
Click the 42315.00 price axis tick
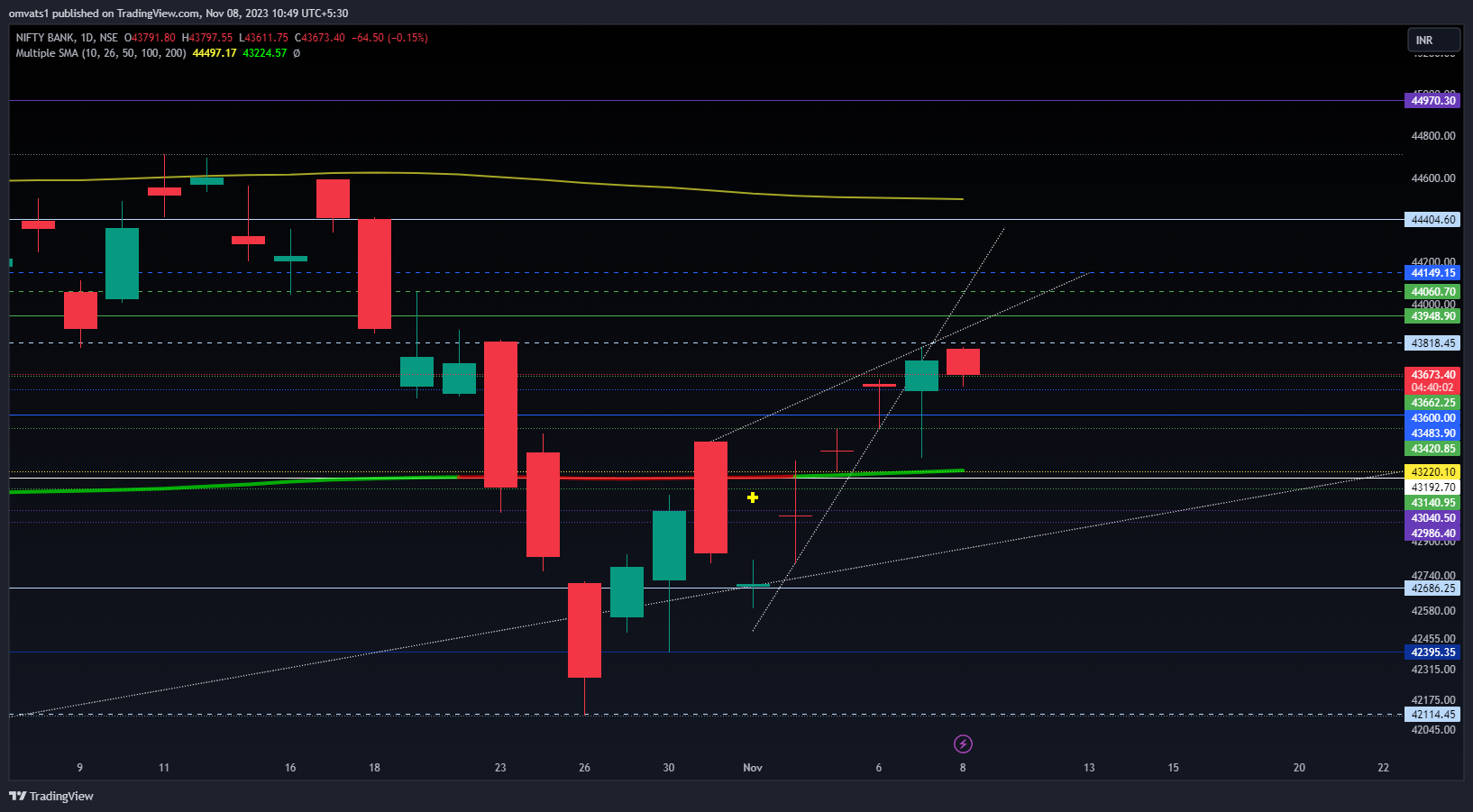click(1433, 670)
